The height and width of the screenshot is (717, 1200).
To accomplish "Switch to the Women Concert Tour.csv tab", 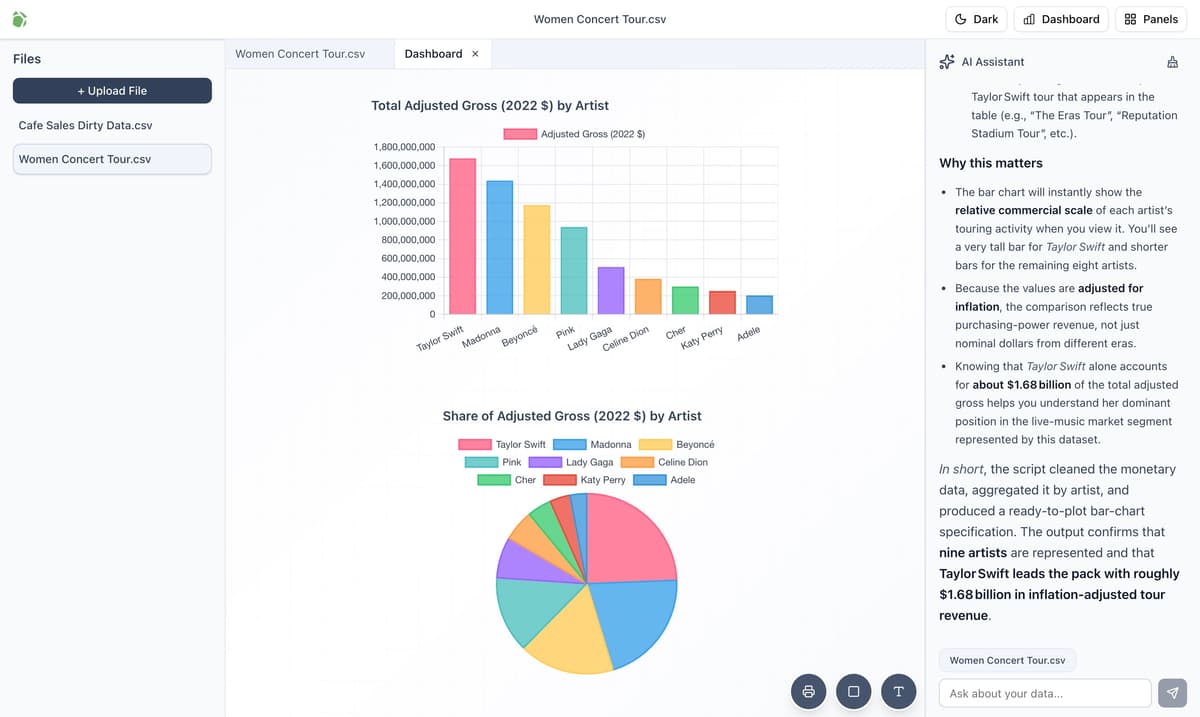I will click(x=300, y=54).
